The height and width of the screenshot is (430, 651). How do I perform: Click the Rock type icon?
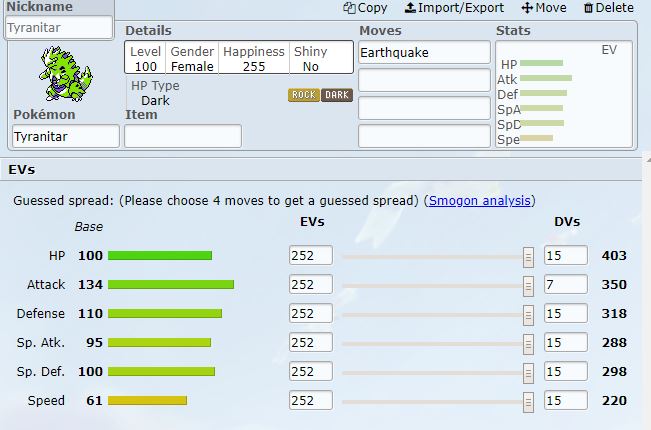(304, 96)
